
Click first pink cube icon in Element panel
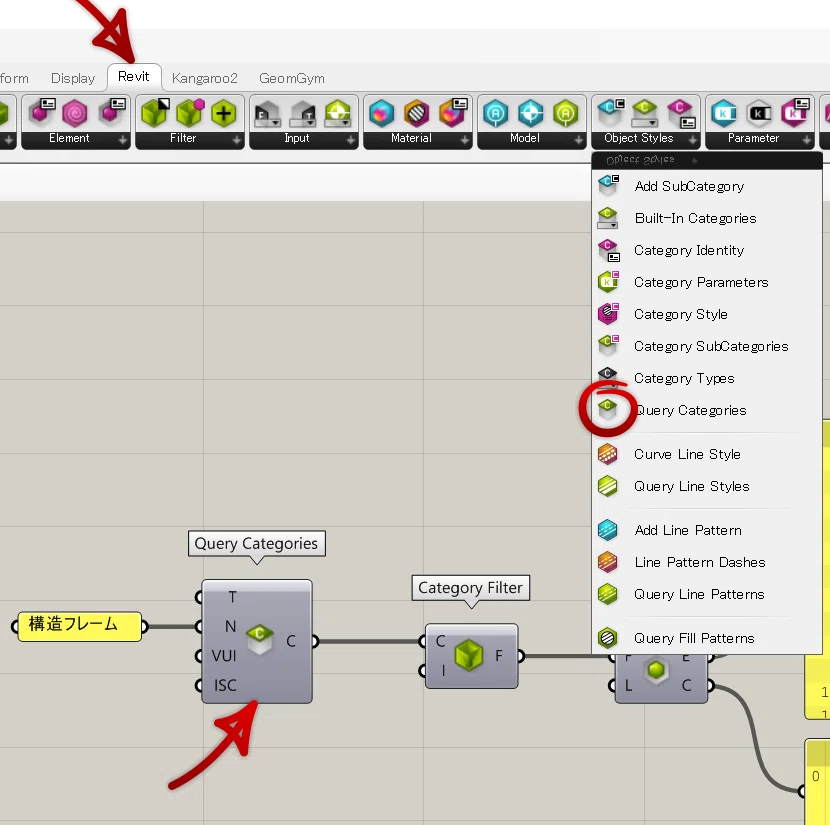41,112
